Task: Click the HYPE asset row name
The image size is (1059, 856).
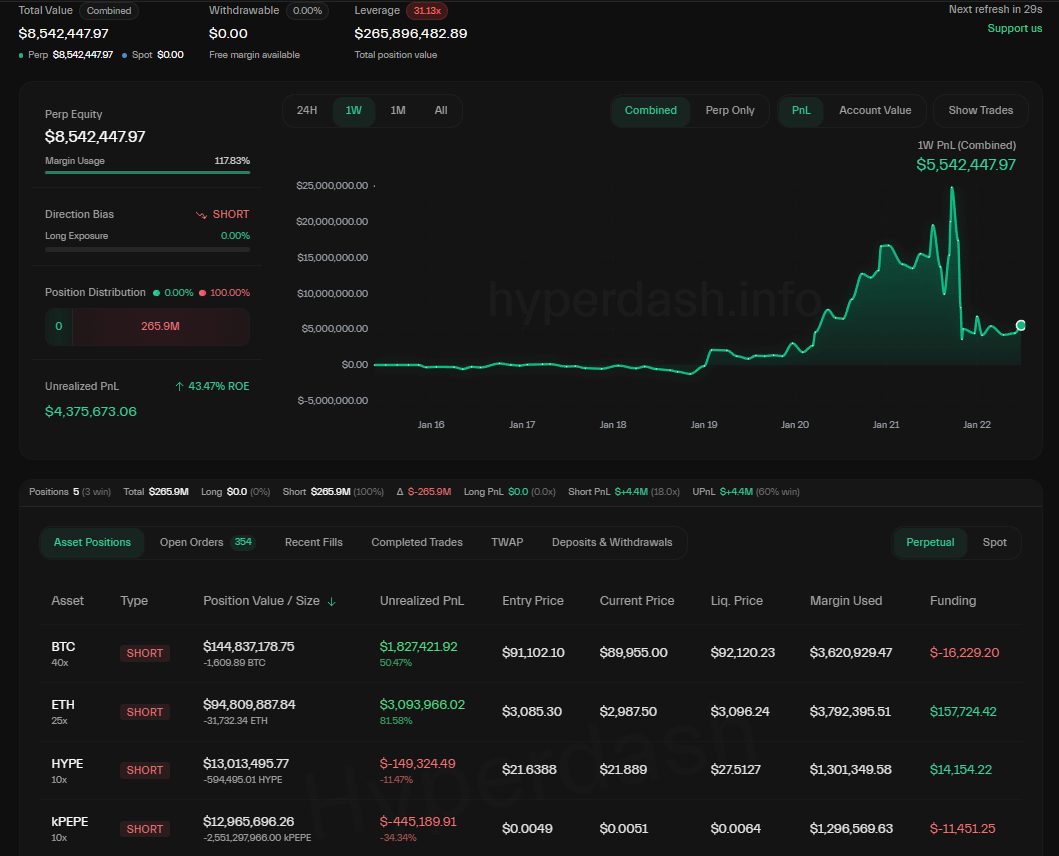Action: pyautogui.click(x=67, y=763)
